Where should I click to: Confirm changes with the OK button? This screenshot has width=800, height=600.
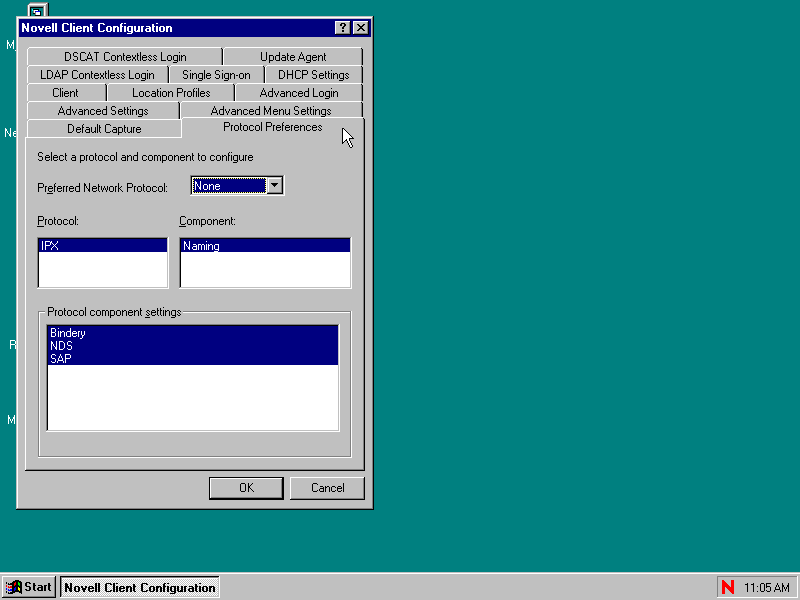[x=246, y=488]
